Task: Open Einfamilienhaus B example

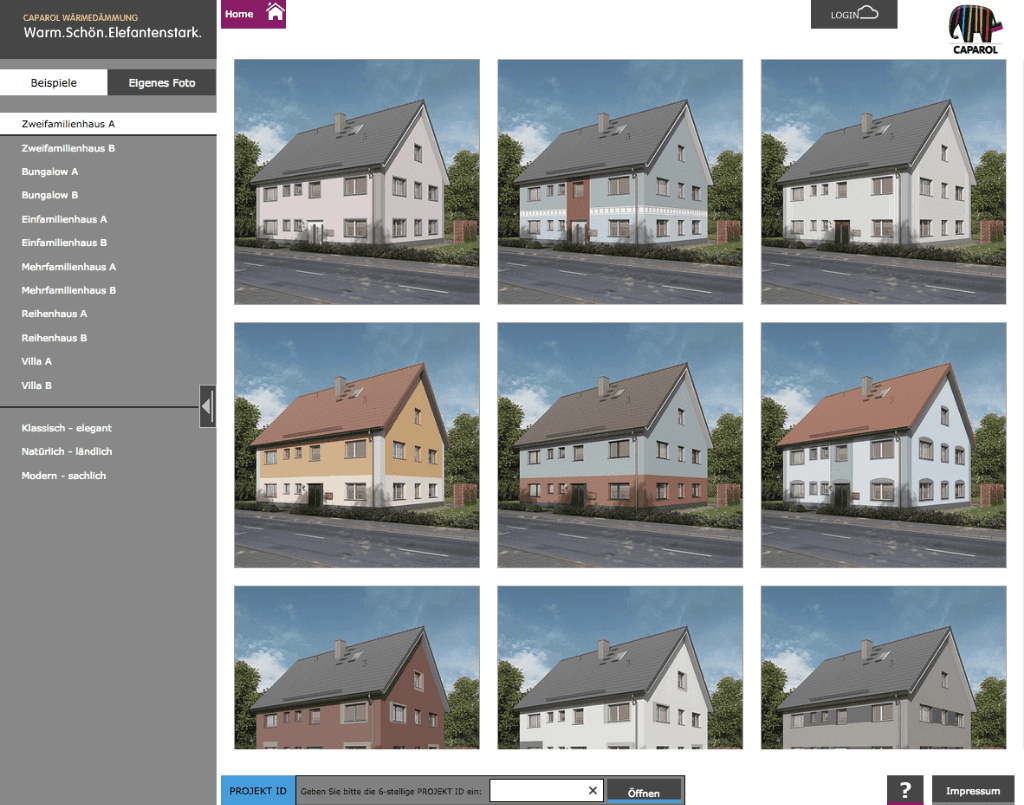Action: pos(64,243)
